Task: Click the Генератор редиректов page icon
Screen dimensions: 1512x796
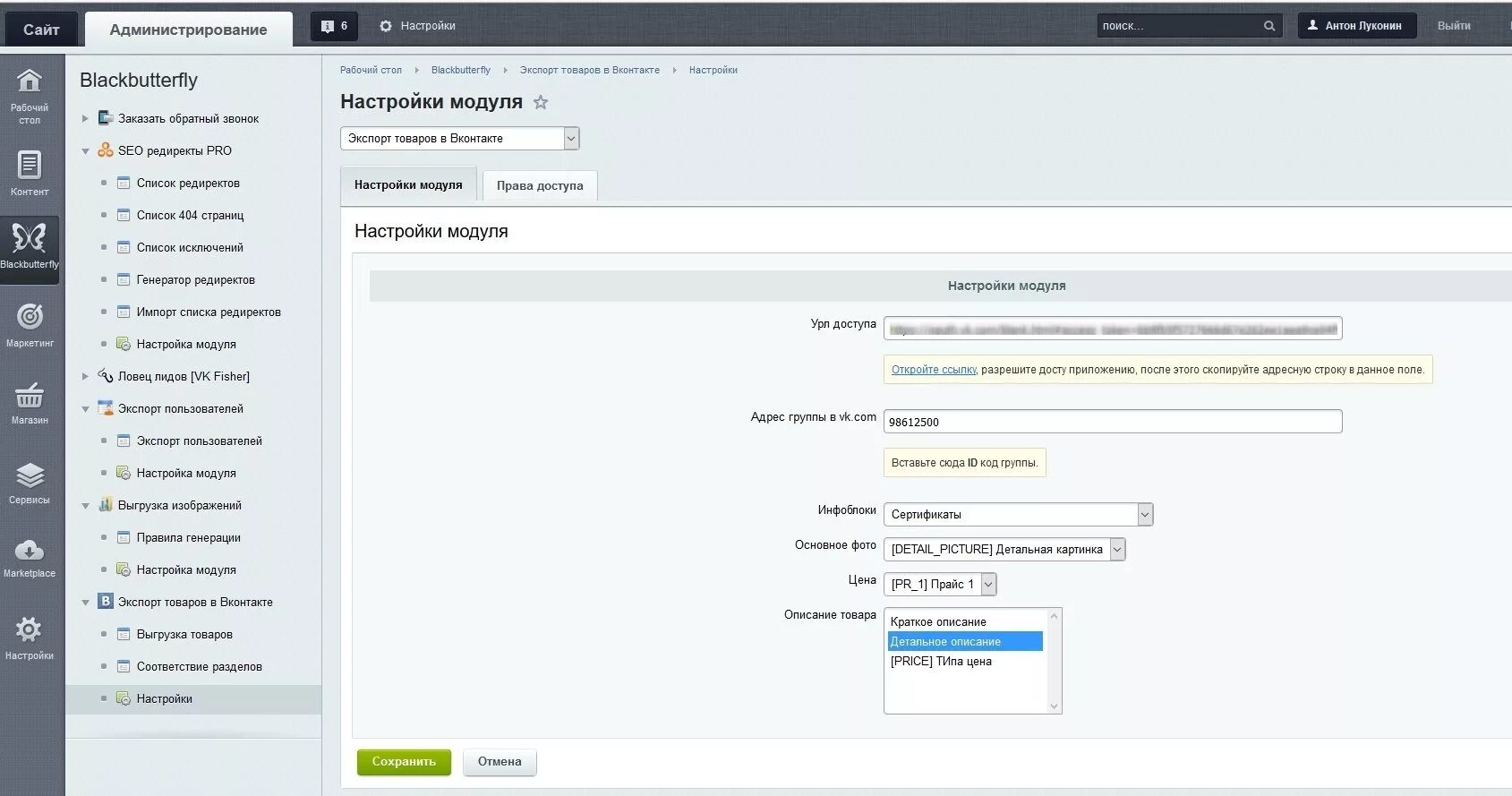Action: point(124,279)
